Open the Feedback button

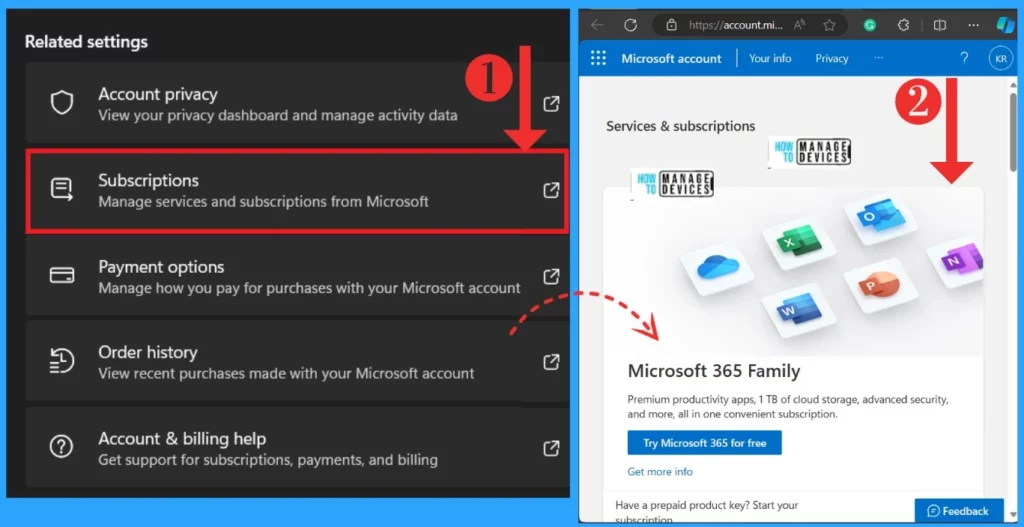958,511
